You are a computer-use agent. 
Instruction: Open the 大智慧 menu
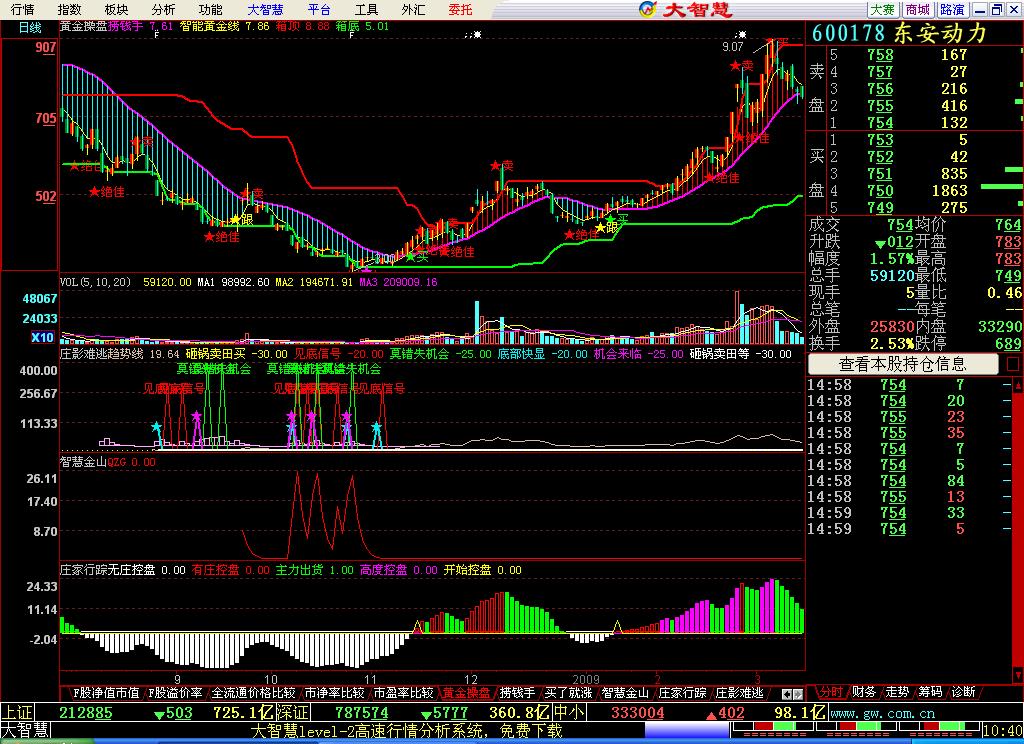click(x=265, y=10)
